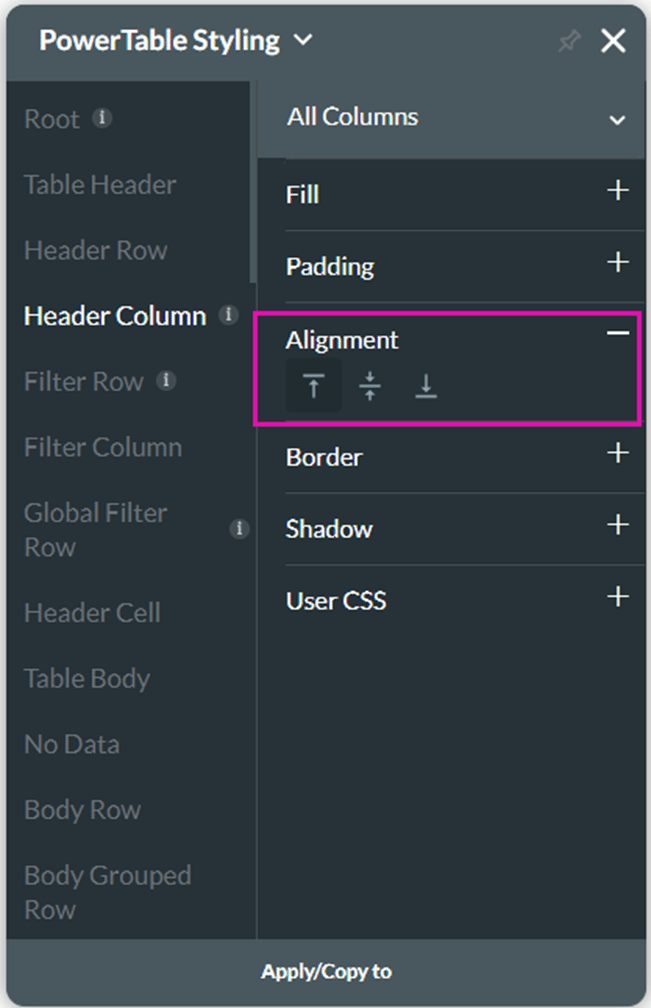Click the info icon beside Header Column
This screenshot has height=1008, width=651.
tap(229, 315)
